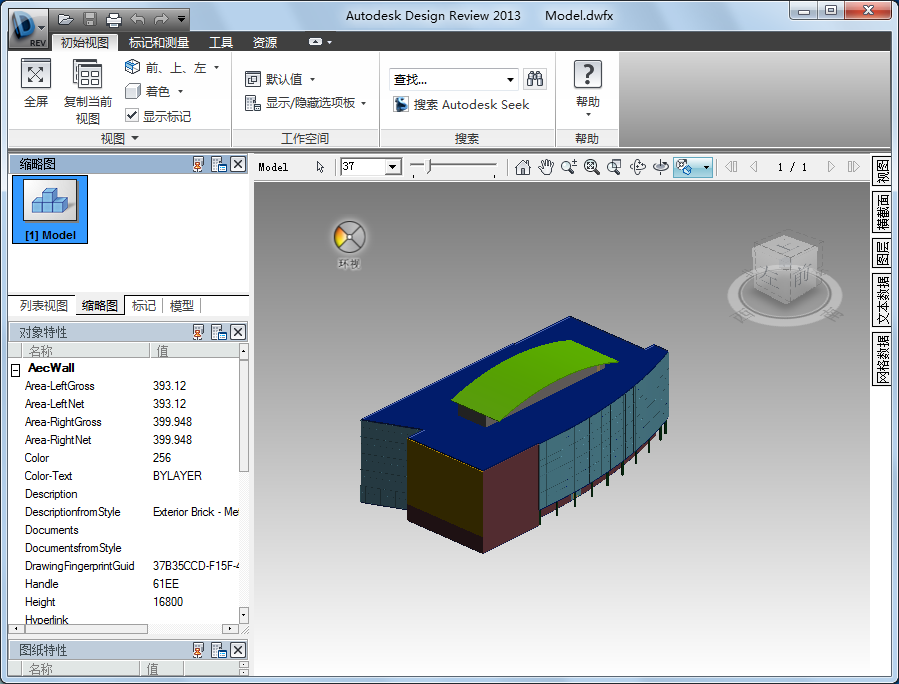Open the 前、上、左 view dropdown
Screen dimensions: 899x684
tap(216, 68)
